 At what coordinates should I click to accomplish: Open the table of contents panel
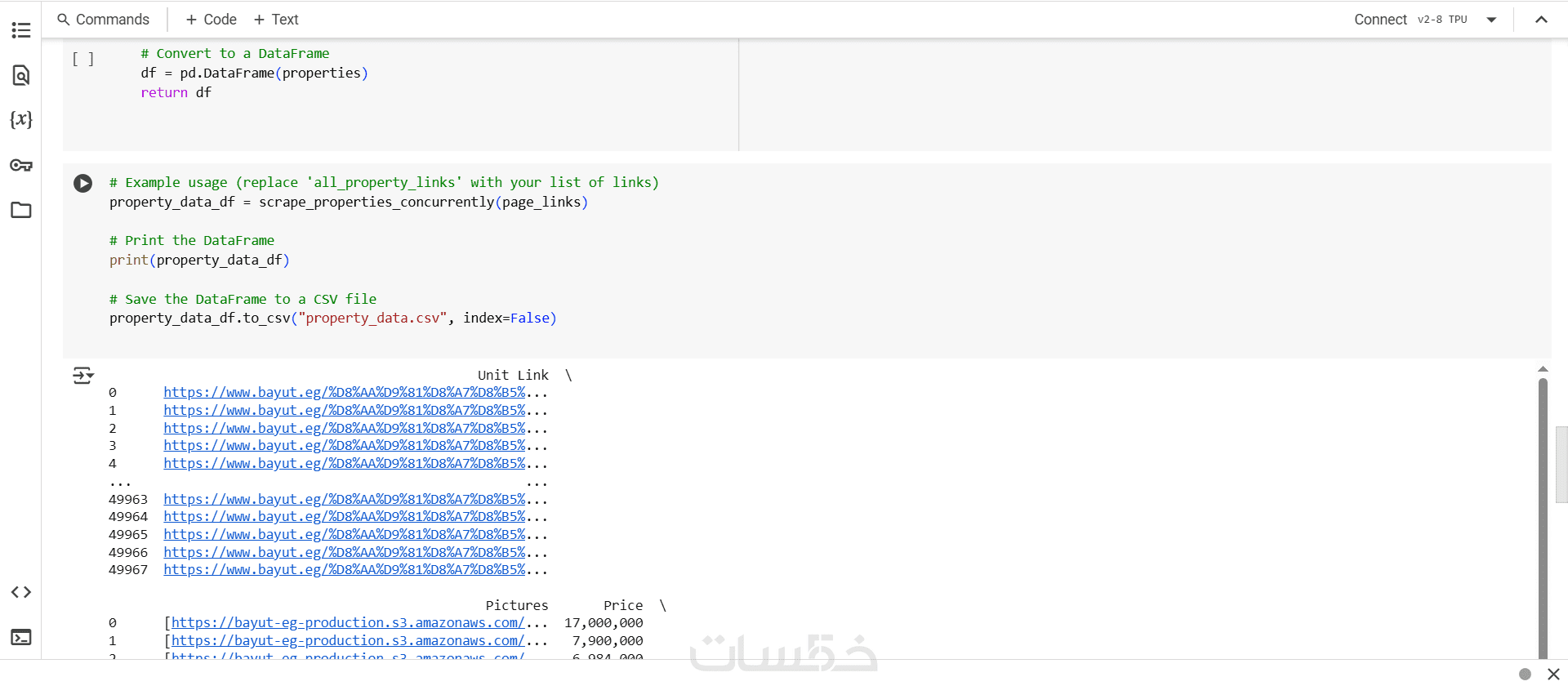tap(21, 30)
